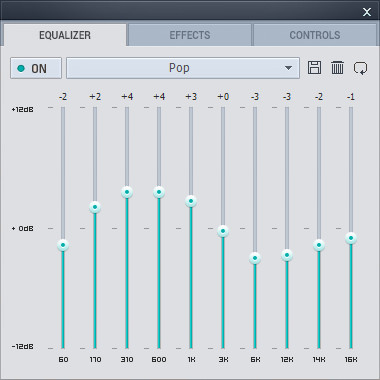Click the -12dB scale label
The height and width of the screenshot is (380, 380).
(23, 347)
